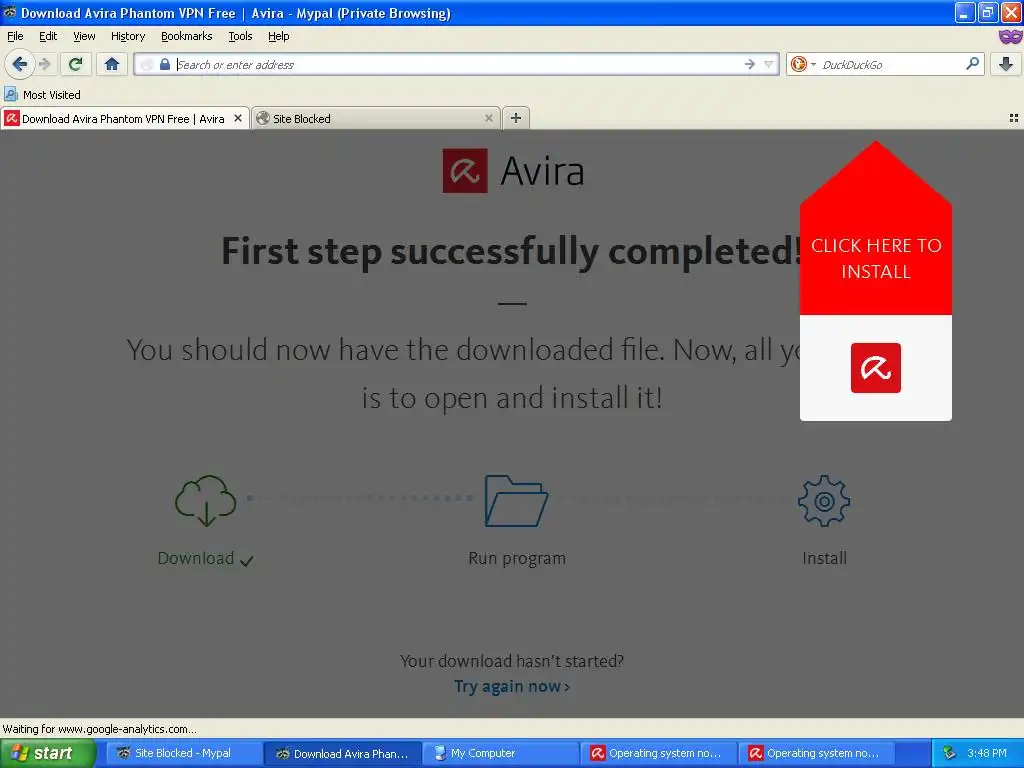Click the system tray network icon
Screen dimensions: 1024x768
[x=949, y=754]
